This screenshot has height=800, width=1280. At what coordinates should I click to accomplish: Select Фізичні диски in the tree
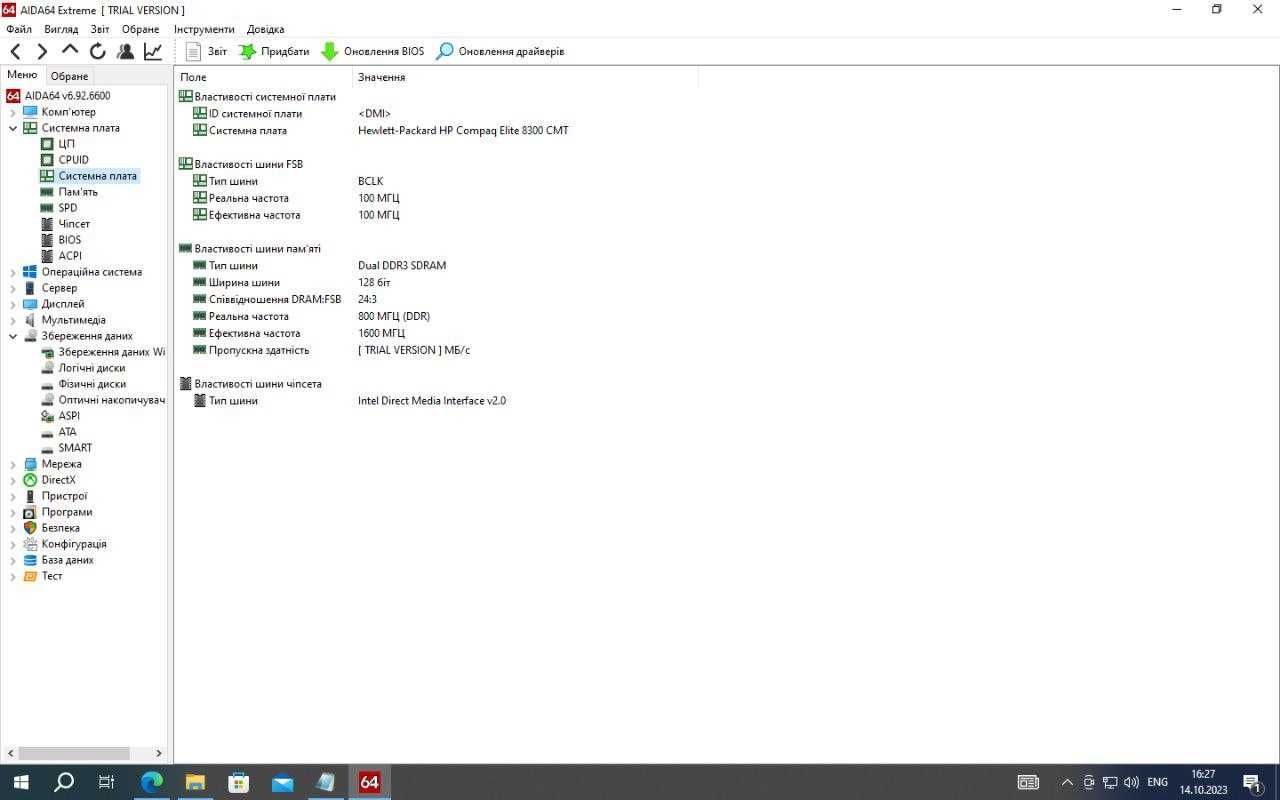92,384
